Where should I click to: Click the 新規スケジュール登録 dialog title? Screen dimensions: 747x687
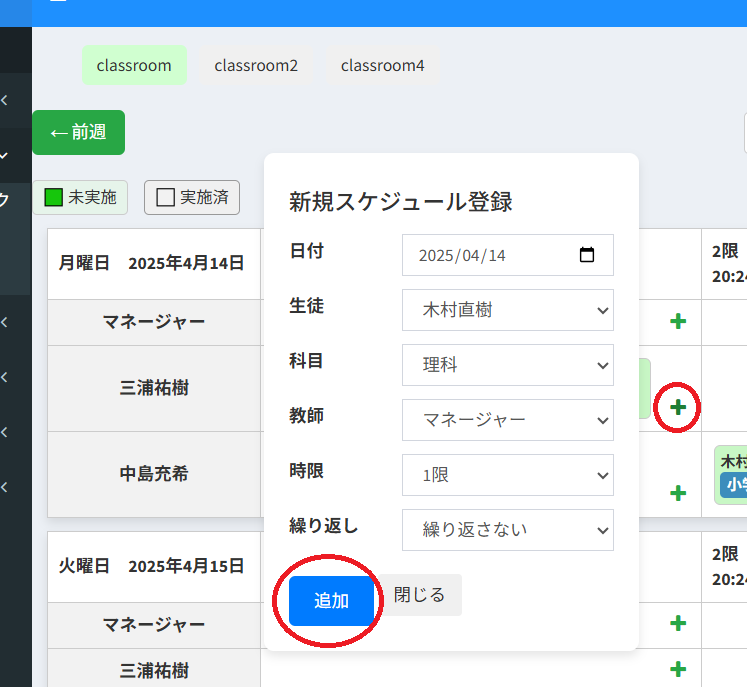(401, 202)
